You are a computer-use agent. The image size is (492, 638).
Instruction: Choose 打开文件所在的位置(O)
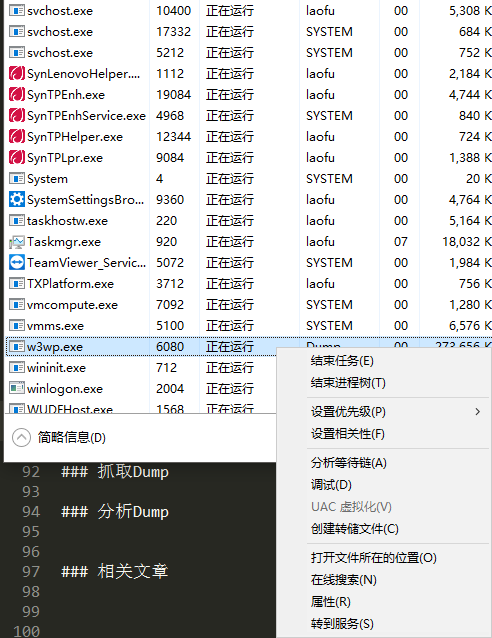[374, 558]
